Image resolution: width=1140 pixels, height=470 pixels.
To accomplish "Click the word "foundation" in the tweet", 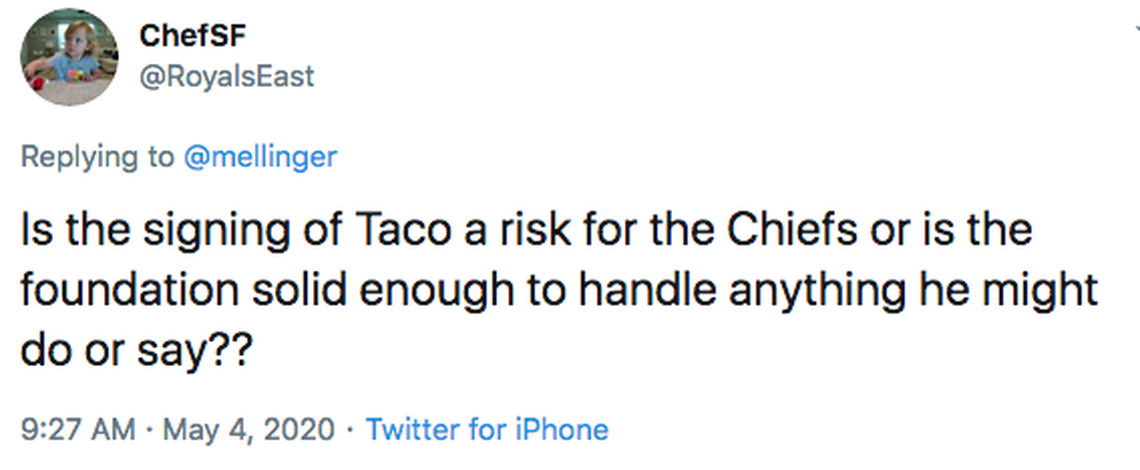I will tap(126, 292).
